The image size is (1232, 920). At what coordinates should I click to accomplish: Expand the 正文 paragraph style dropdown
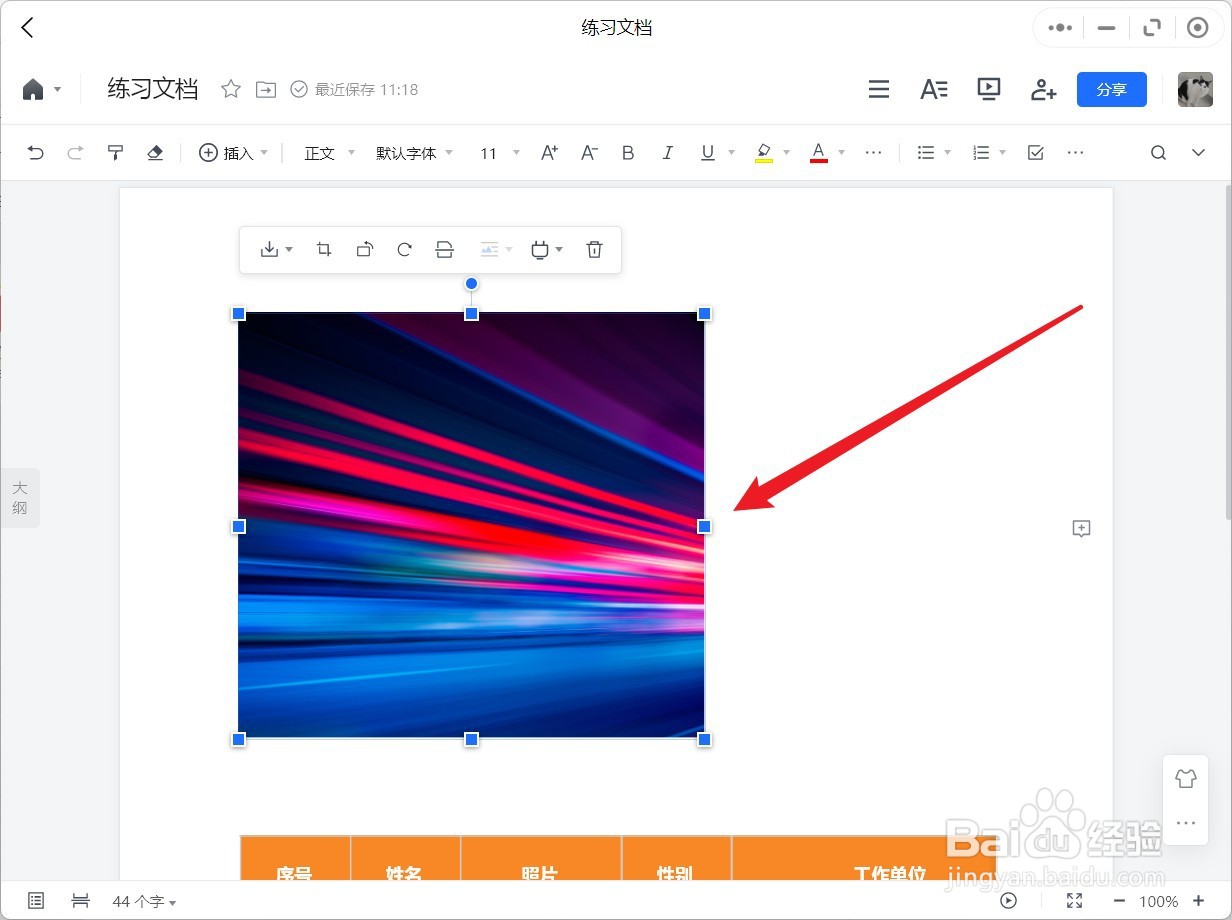coord(325,152)
